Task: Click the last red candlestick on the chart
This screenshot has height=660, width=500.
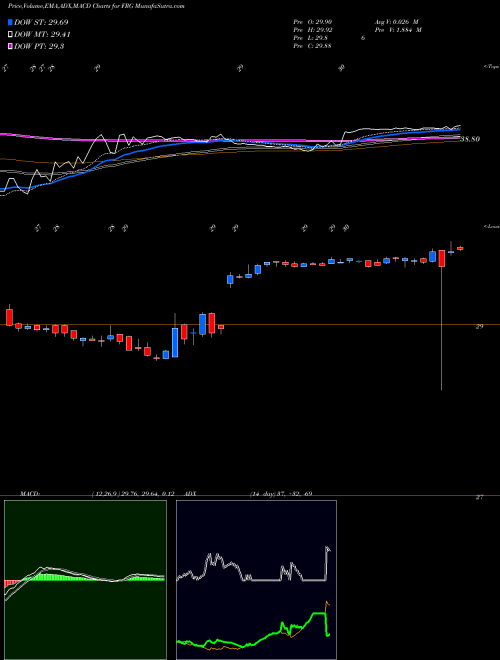Action: click(460, 248)
